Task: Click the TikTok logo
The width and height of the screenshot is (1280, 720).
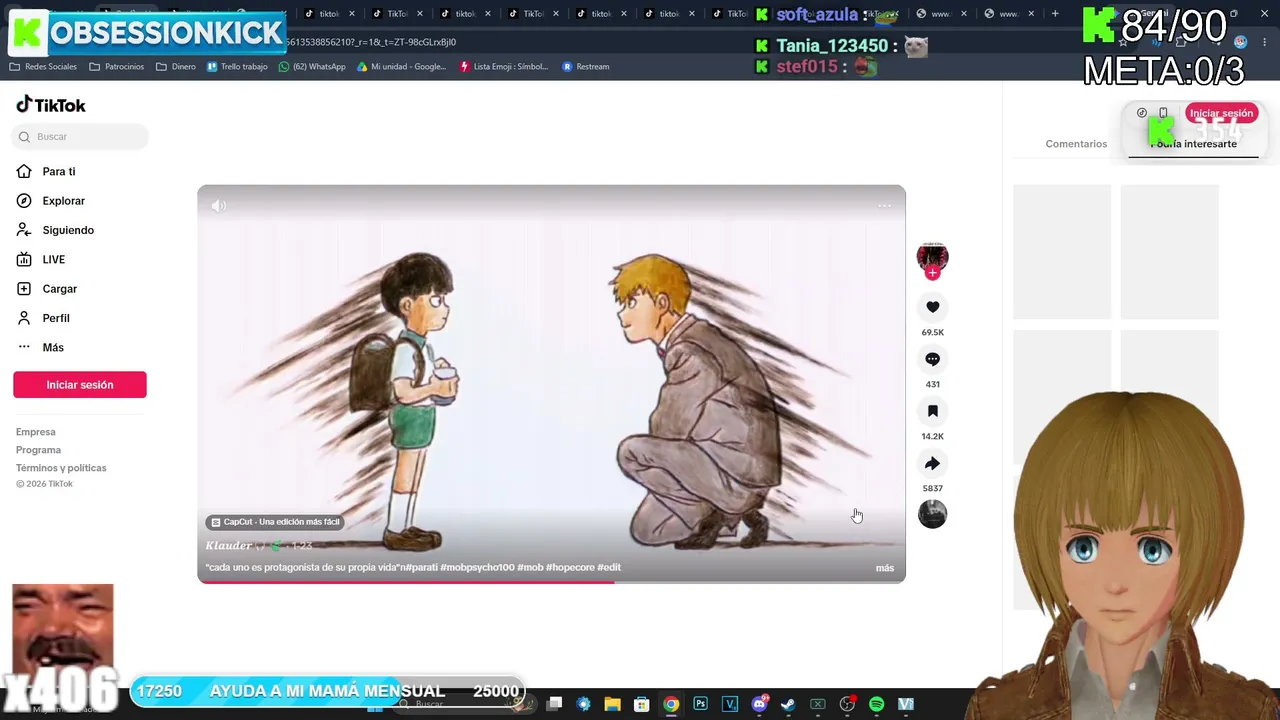Action: pyautogui.click(x=51, y=105)
